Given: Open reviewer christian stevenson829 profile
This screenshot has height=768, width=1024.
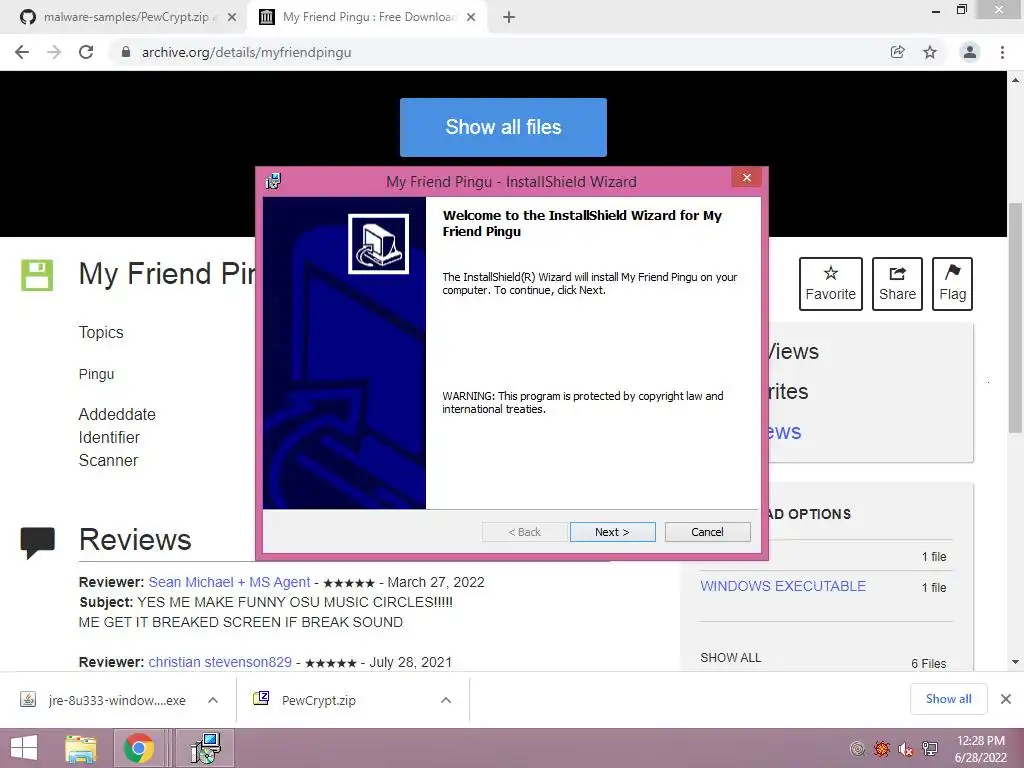Looking at the screenshot, I should [220, 662].
